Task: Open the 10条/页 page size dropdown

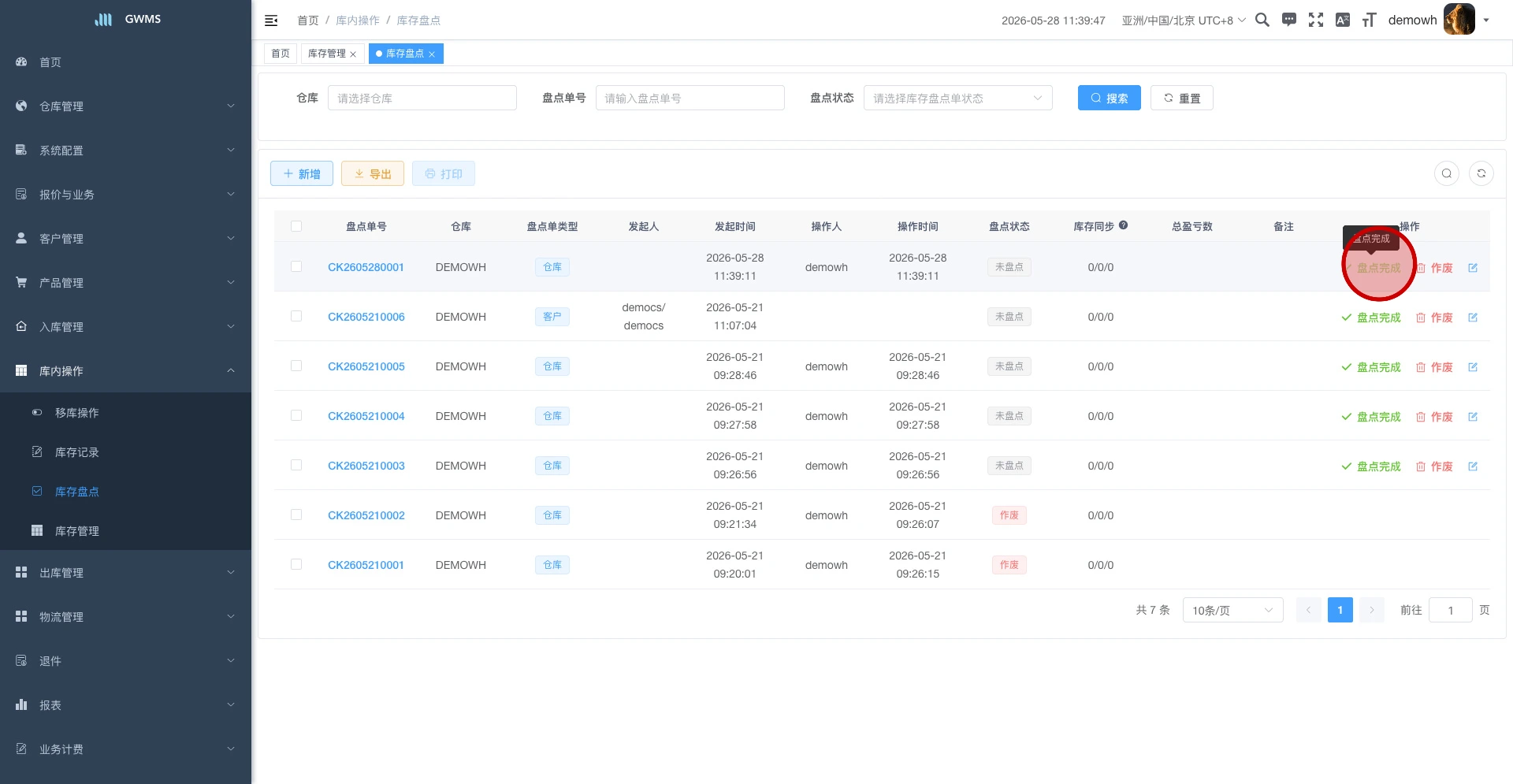Action: [x=1233, y=611]
